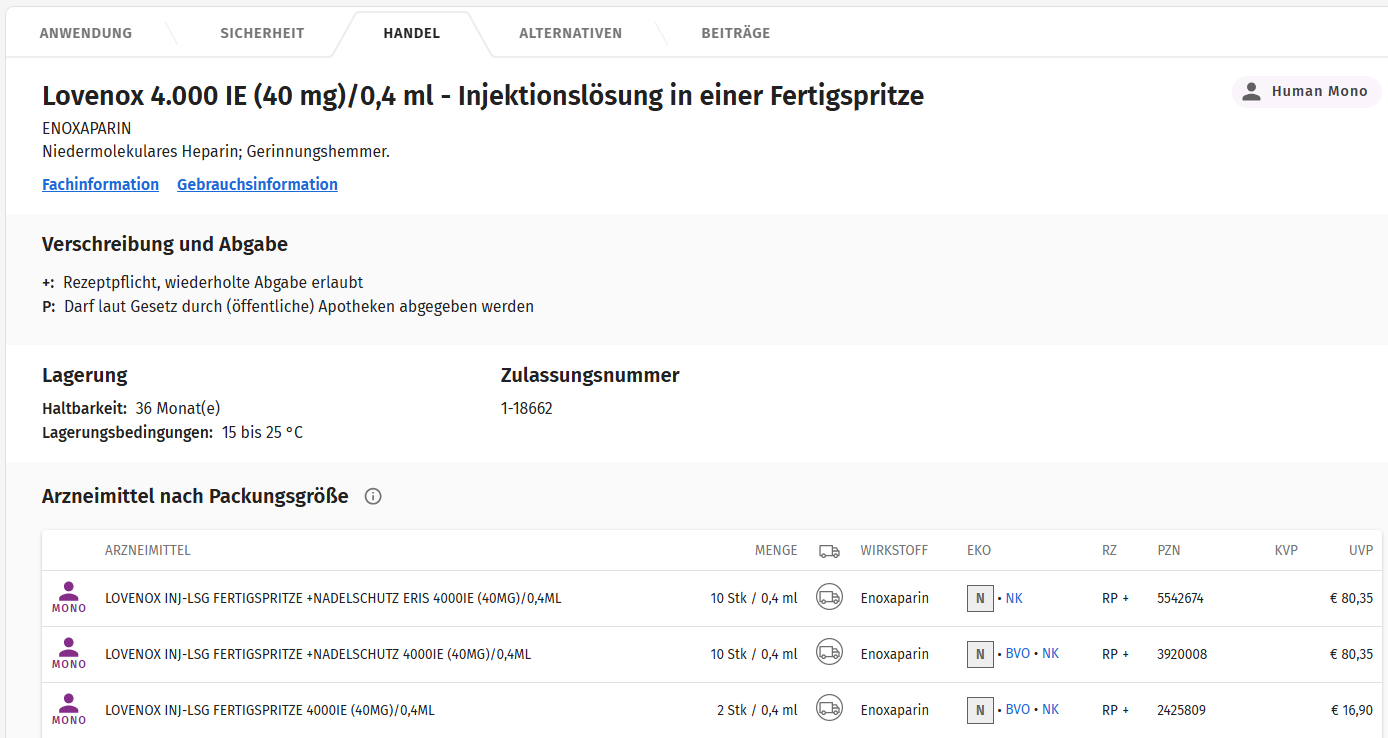
Task: Click Mono person icon for PZN 3920008 row
Action: pyautogui.click(x=69, y=654)
